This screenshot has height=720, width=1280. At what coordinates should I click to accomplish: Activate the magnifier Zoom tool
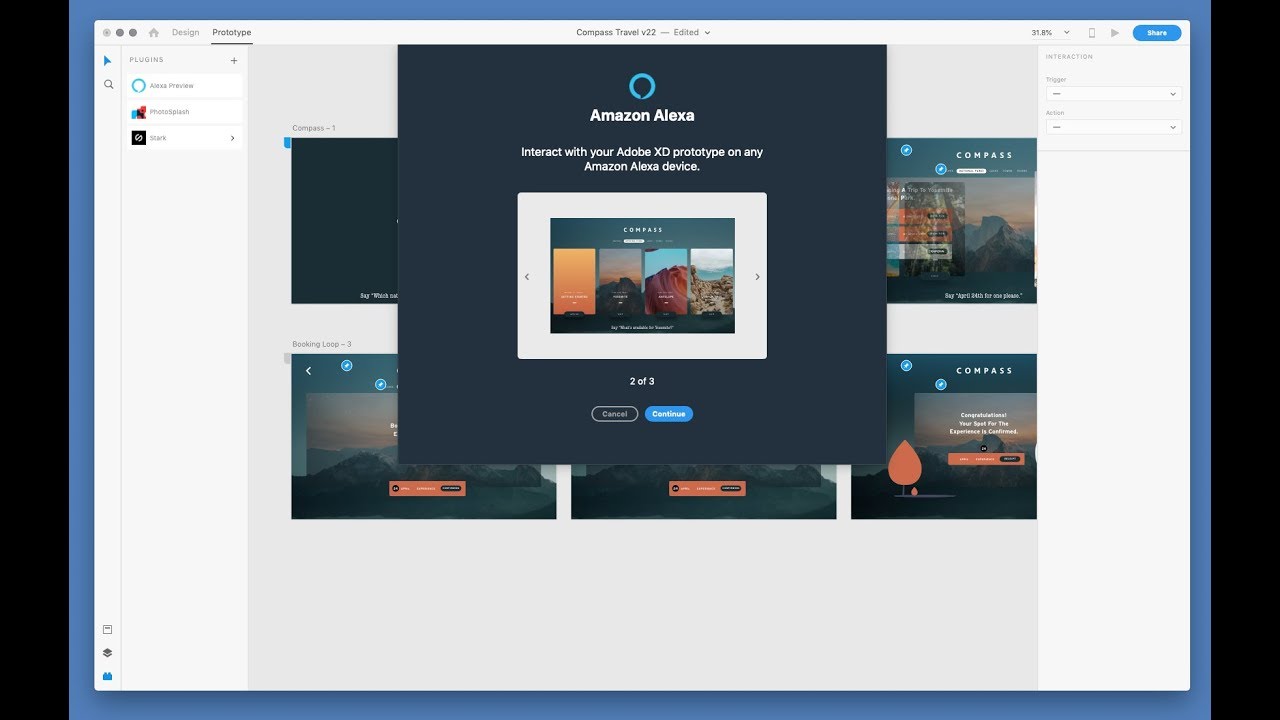pos(108,85)
